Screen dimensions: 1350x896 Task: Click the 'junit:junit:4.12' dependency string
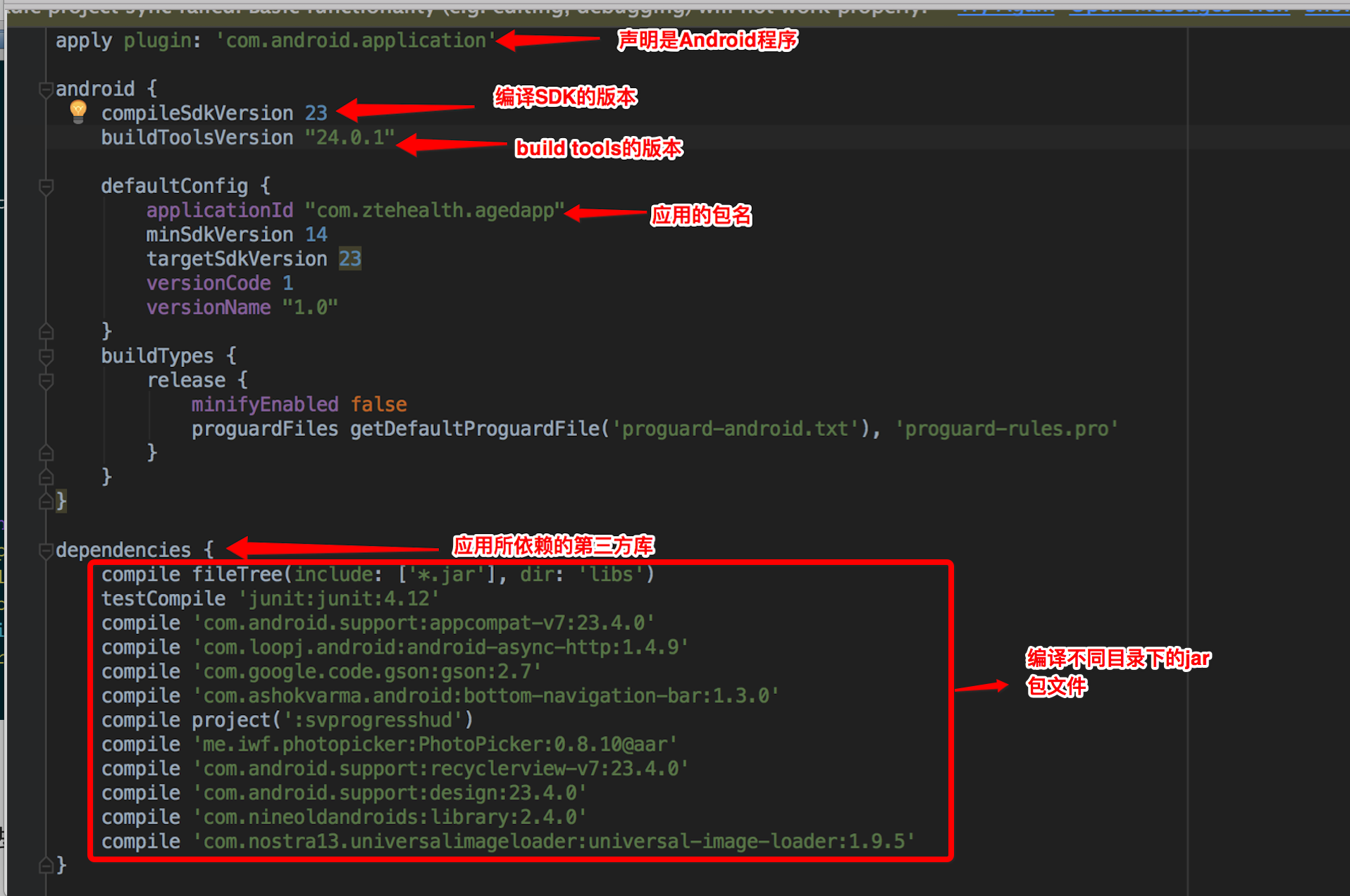click(338, 599)
